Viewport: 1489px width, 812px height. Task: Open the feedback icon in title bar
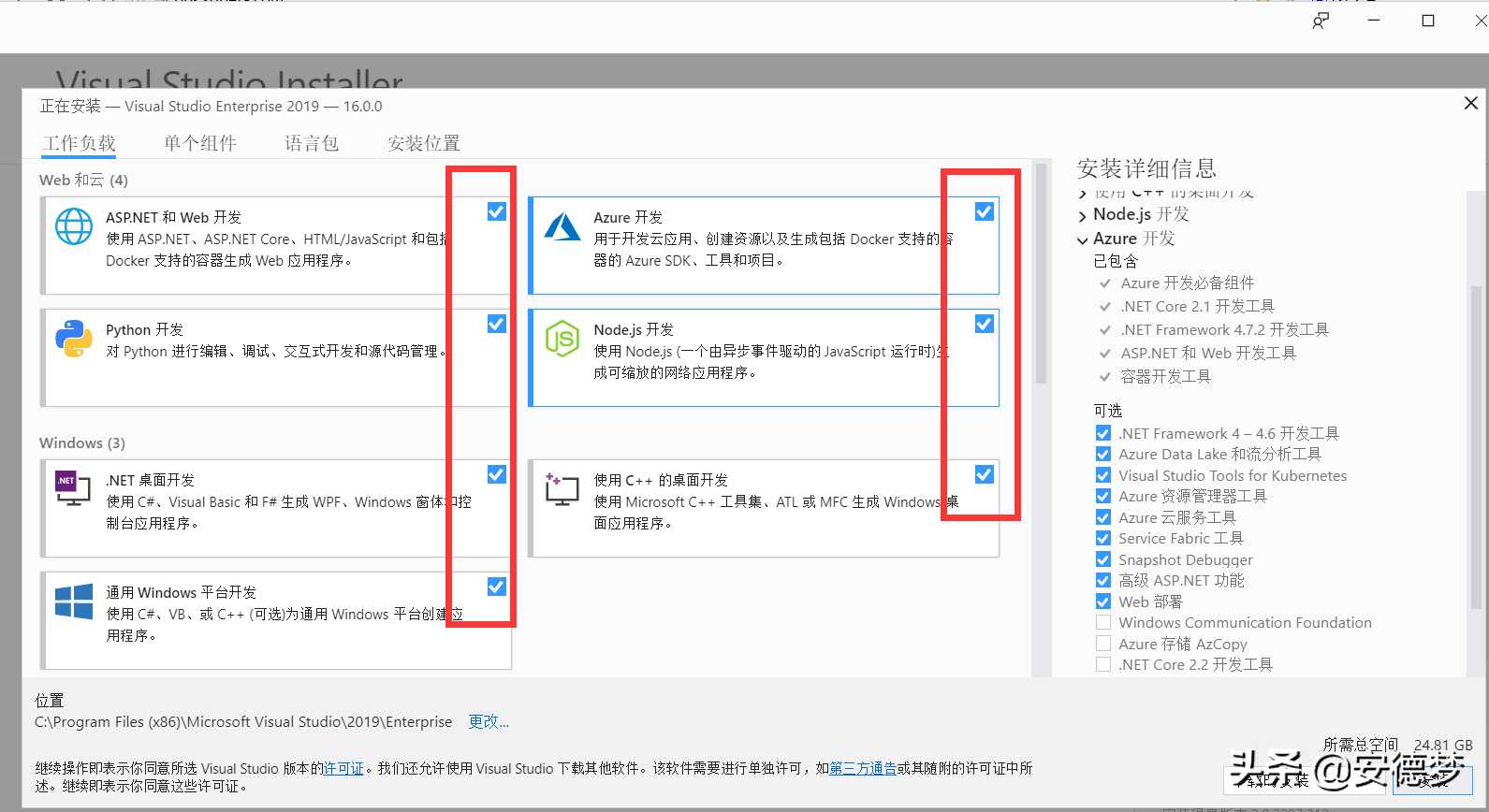pos(1321,21)
